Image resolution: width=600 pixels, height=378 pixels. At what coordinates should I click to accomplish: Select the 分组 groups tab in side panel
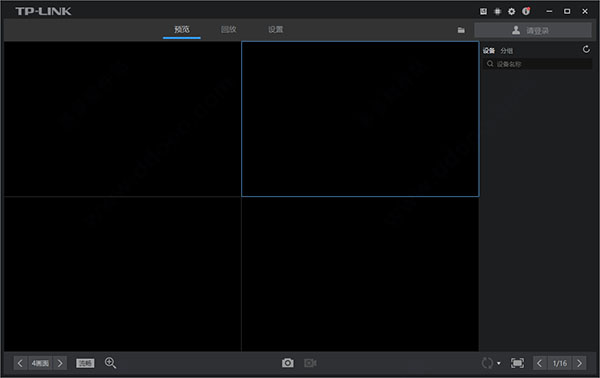point(507,51)
